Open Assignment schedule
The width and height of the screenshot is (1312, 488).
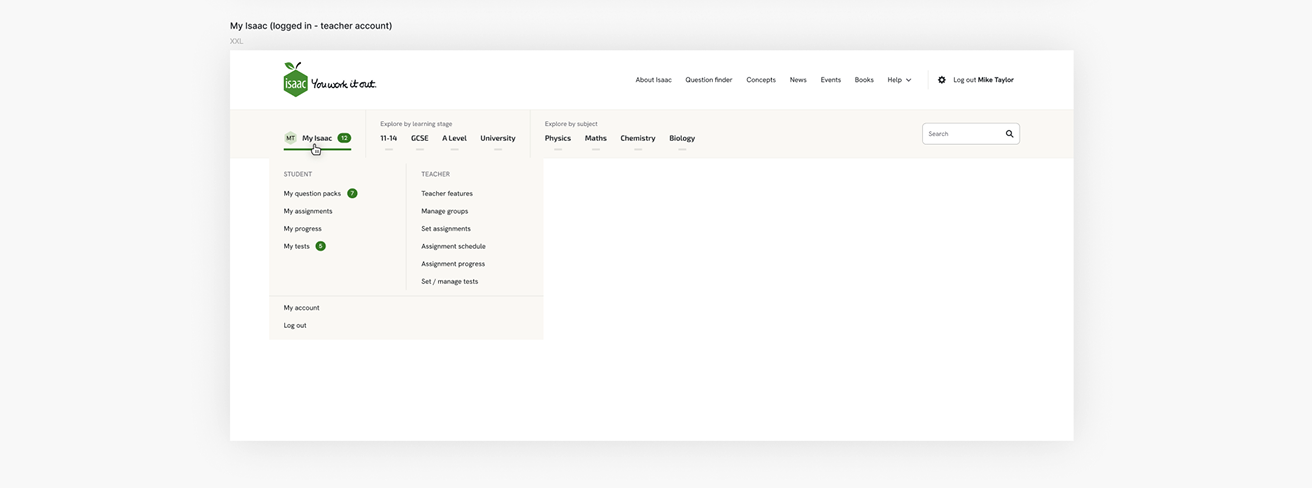point(453,246)
